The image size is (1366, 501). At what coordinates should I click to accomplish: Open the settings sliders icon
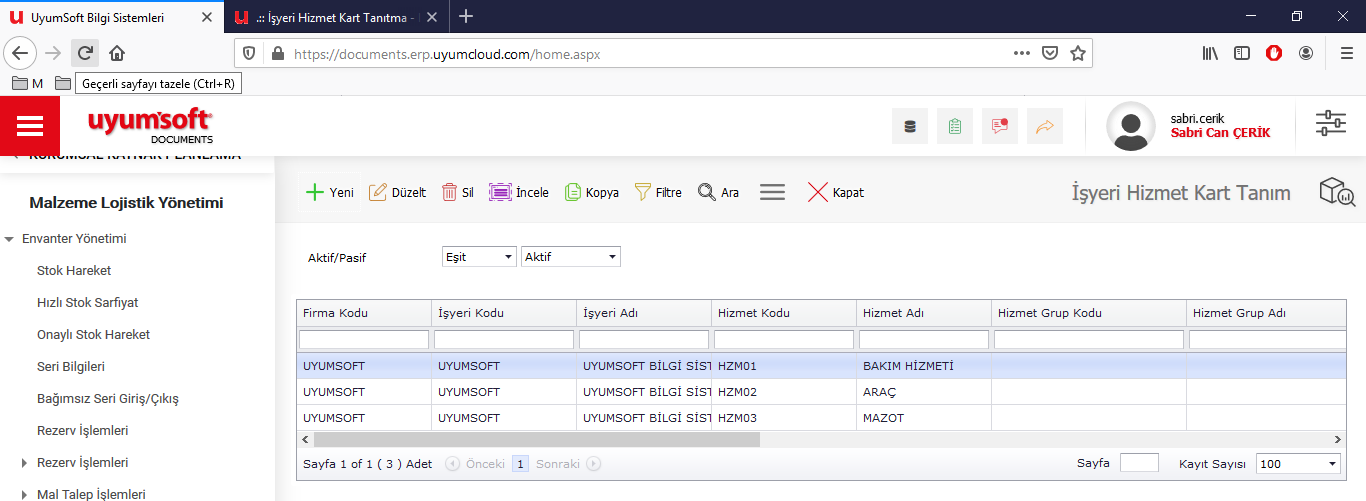click(1330, 124)
